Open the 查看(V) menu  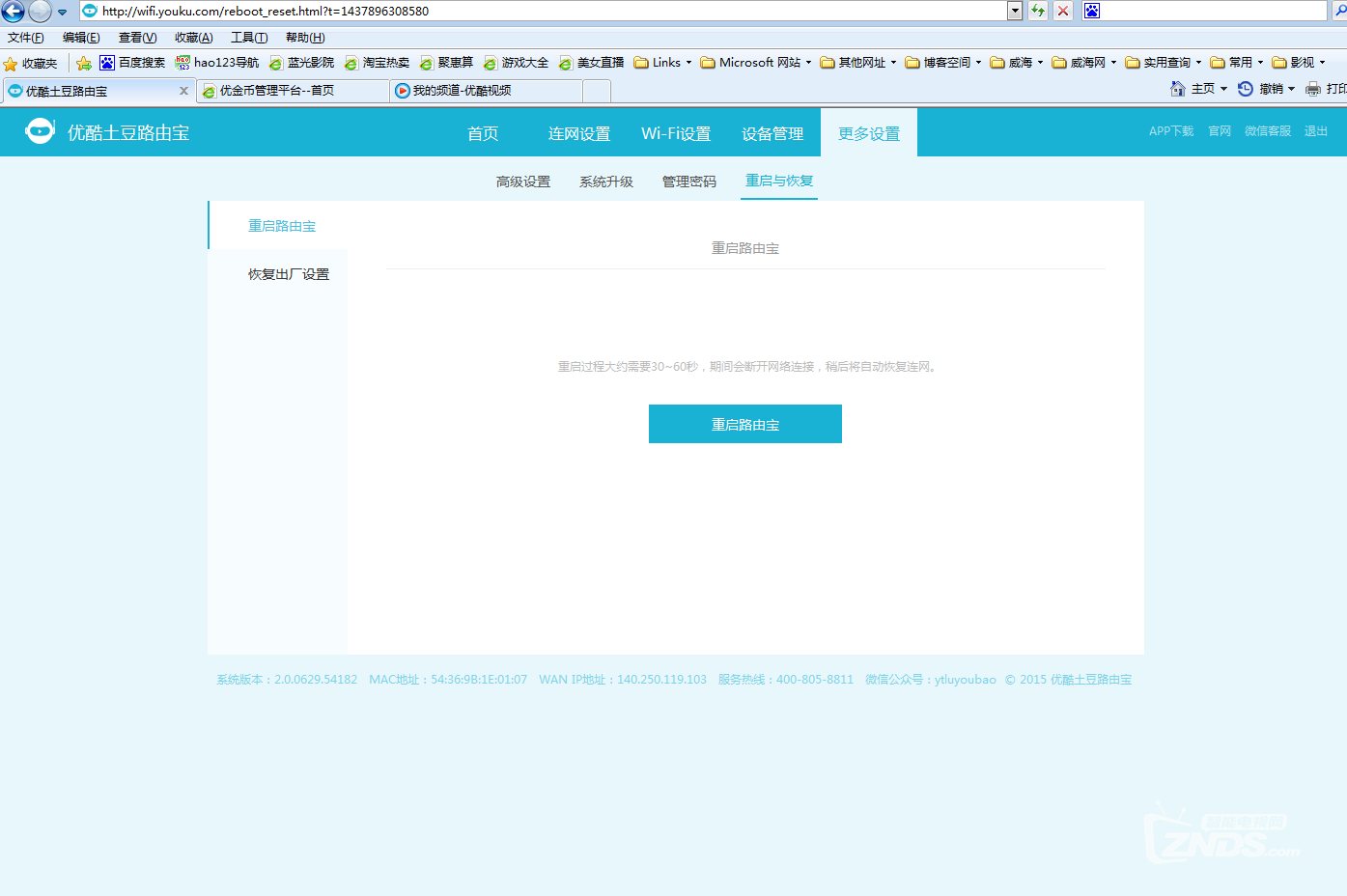click(137, 38)
